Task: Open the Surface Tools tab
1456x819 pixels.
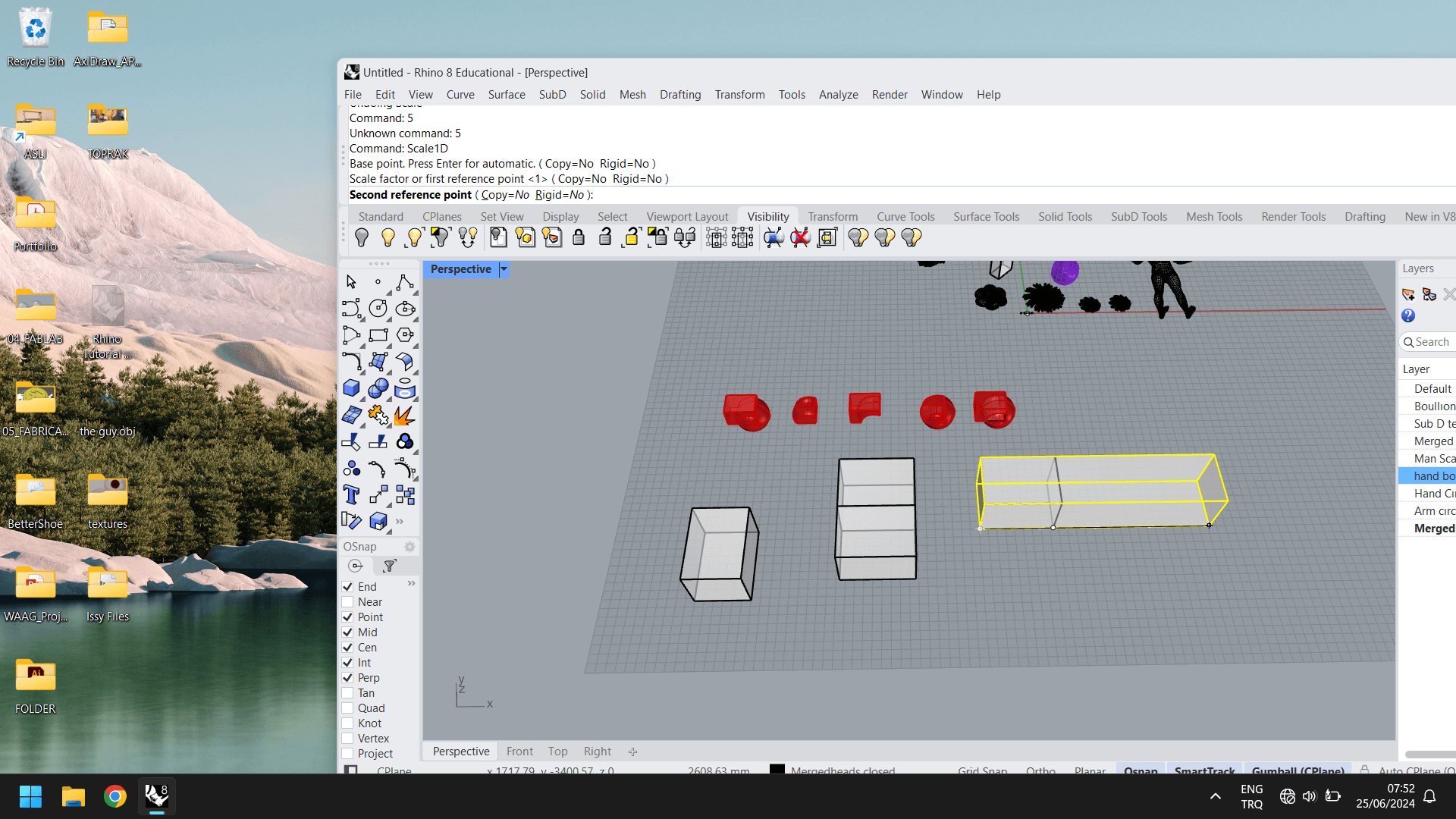Action: [986, 216]
